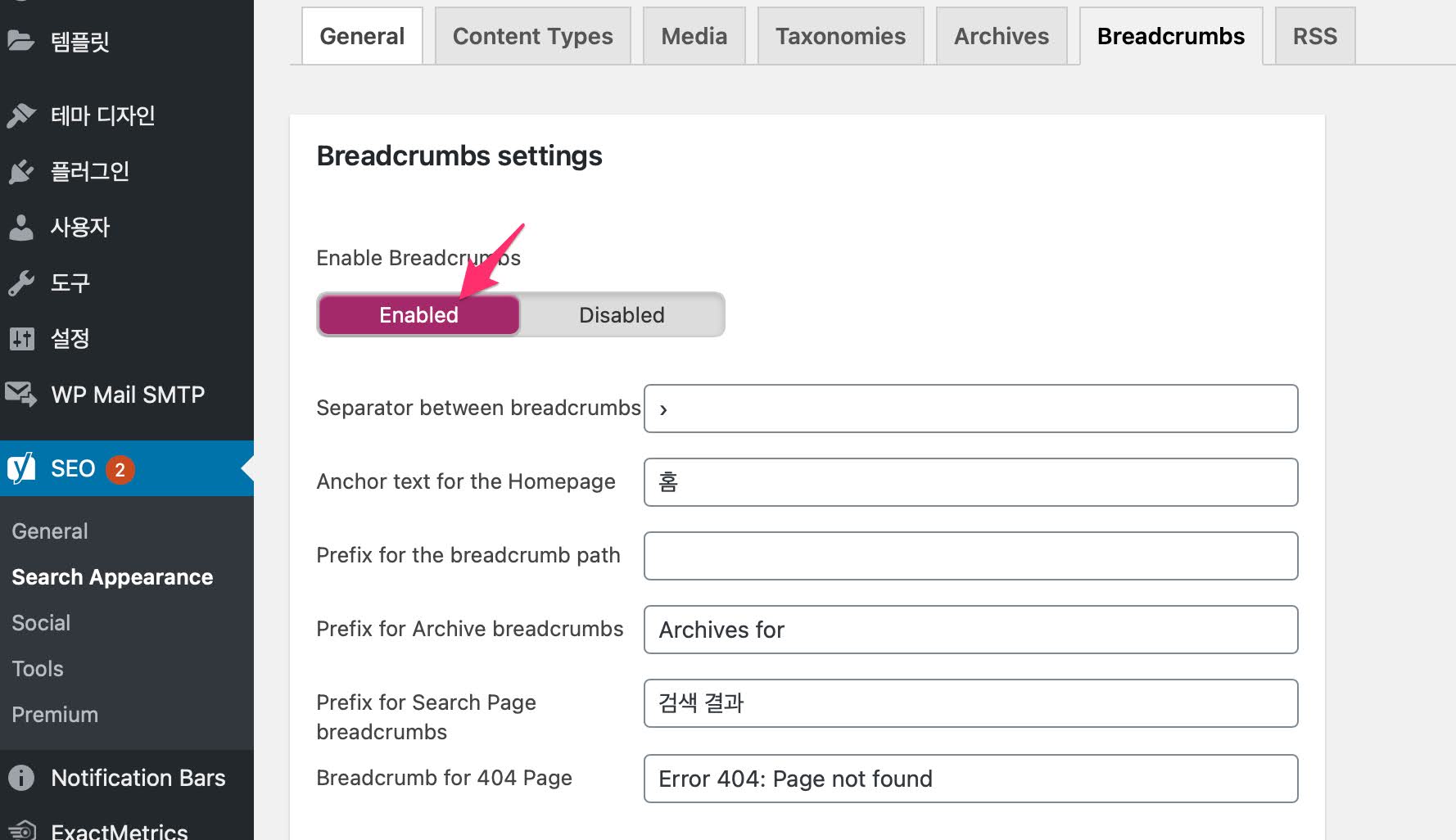The height and width of the screenshot is (840, 1456).
Task: Click the Templates folder icon in sidebar
Action: coord(21,40)
